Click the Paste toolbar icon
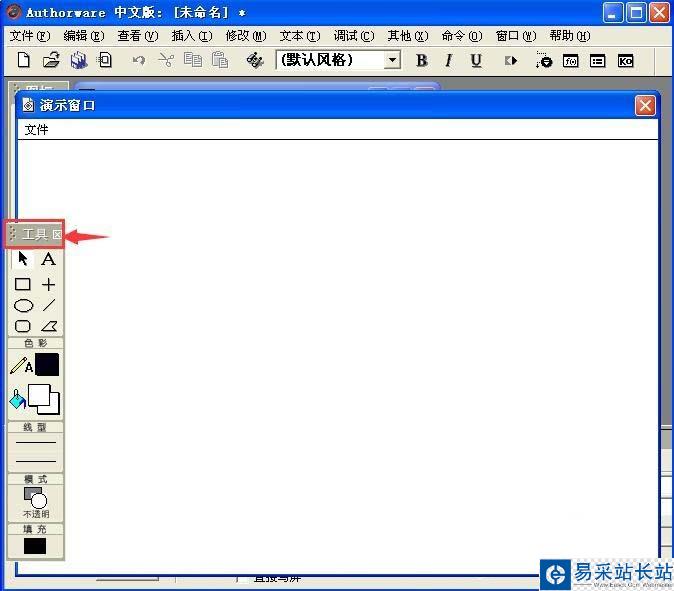674x591 pixels. (220, 60)
